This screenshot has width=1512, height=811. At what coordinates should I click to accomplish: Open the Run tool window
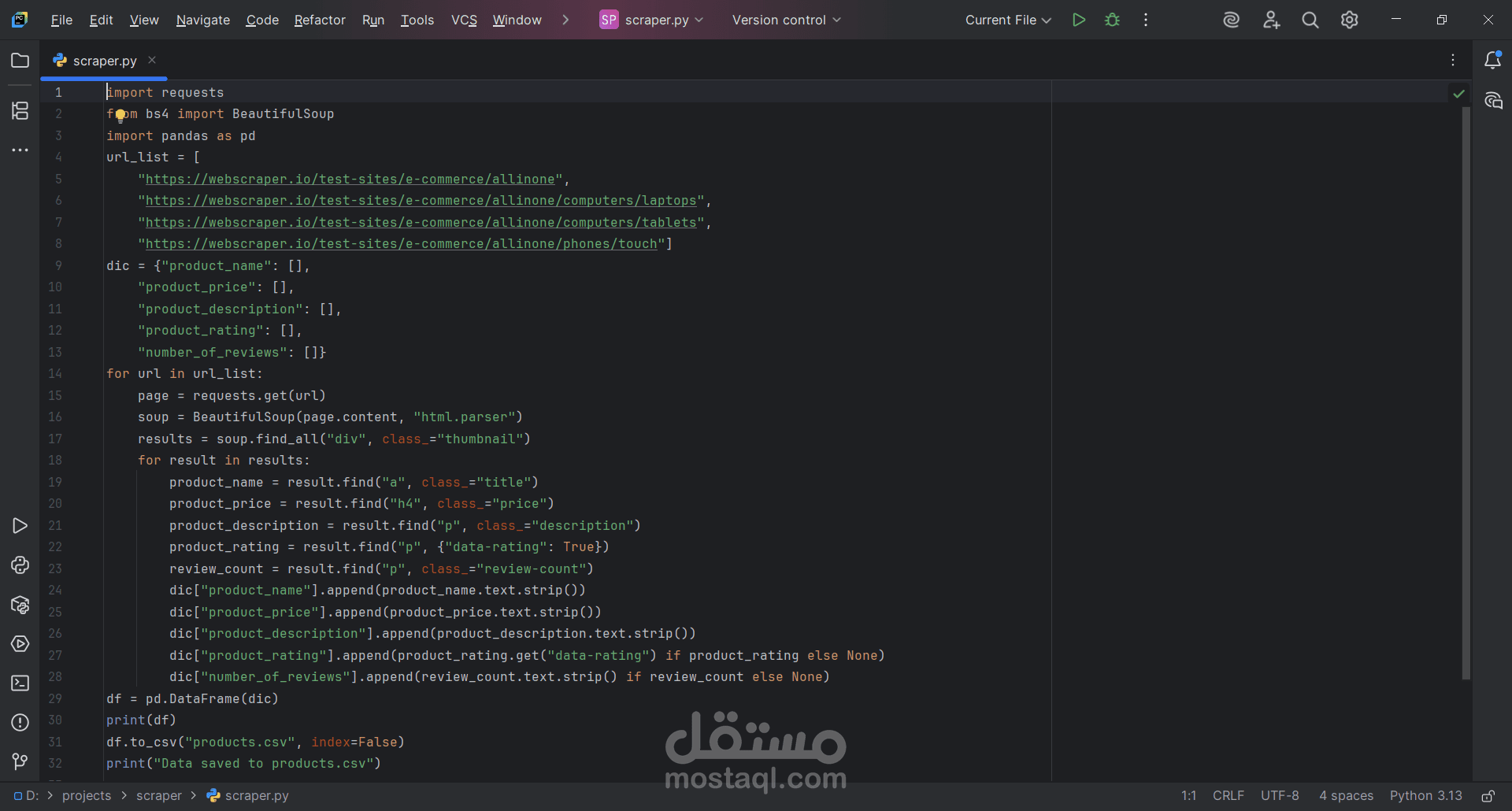coord(20,526)
